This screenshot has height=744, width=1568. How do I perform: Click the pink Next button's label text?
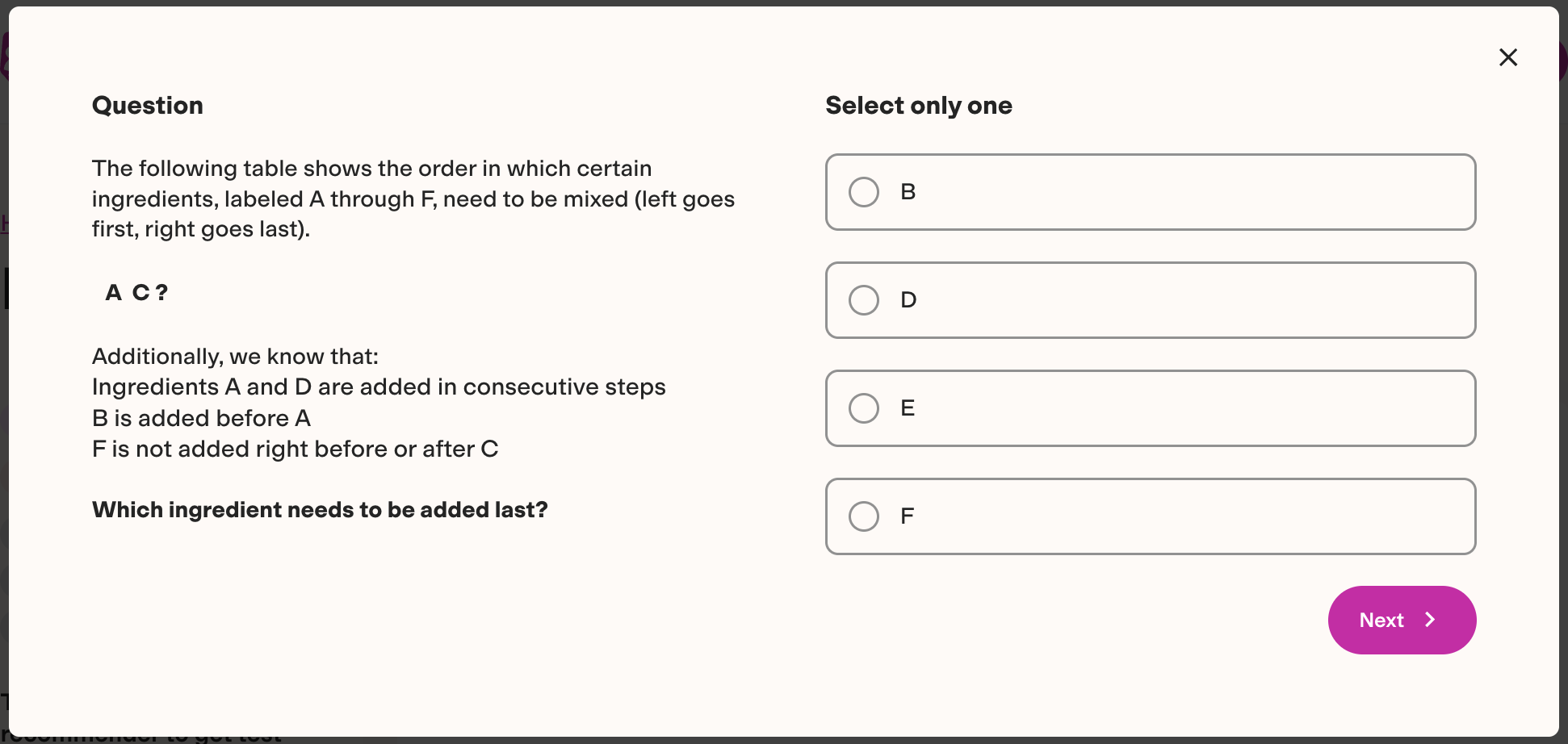click(x=1382, y=620)
